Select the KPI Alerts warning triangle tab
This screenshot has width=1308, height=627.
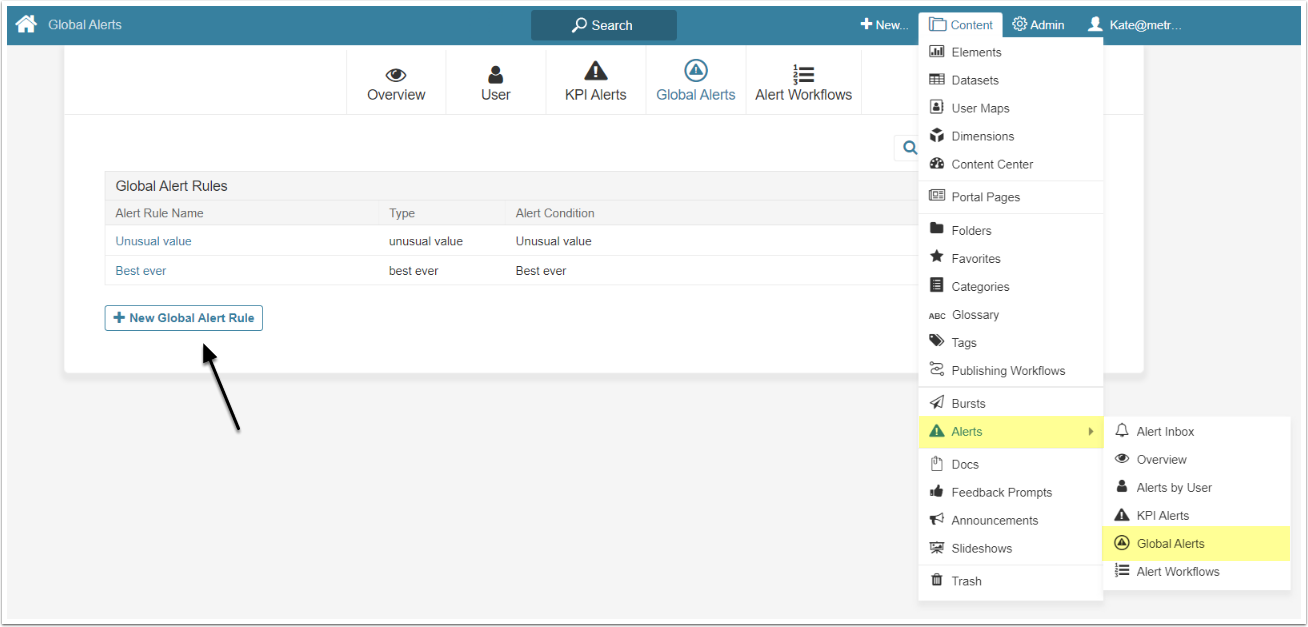[595, 71]
